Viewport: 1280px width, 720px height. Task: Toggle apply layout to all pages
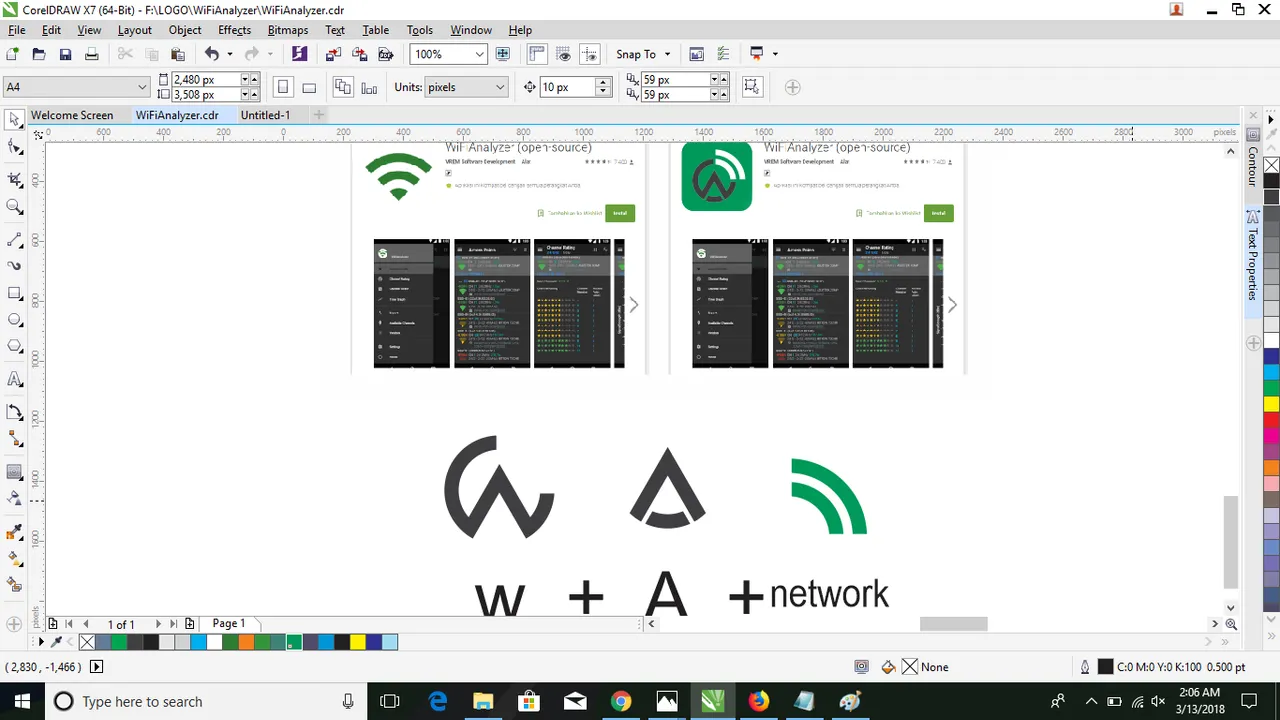(x=343, y=87)
